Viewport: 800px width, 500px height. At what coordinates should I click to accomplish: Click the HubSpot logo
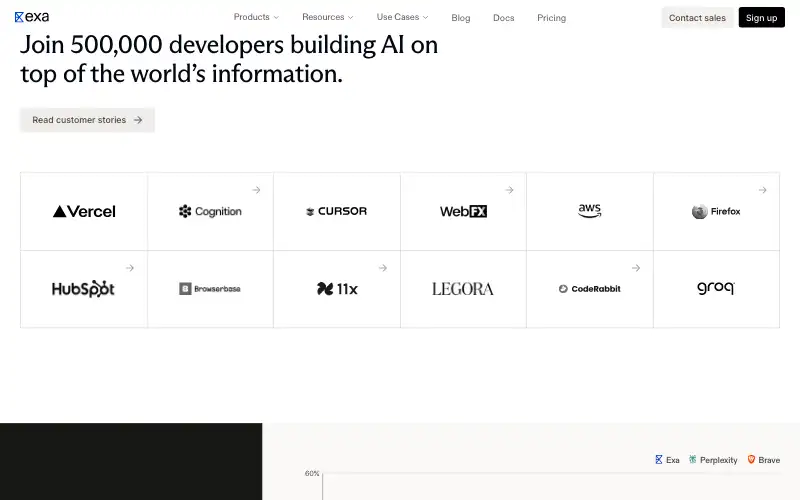(x=83, y=289)
